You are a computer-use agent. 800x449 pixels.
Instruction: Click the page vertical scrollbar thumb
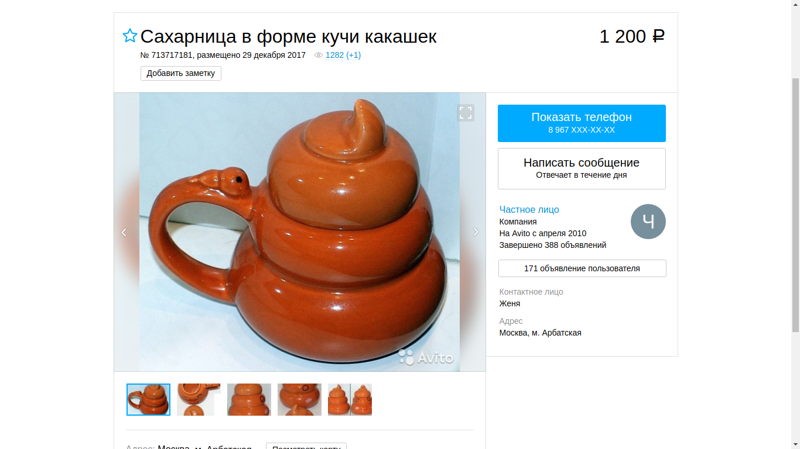pos(795,205)
